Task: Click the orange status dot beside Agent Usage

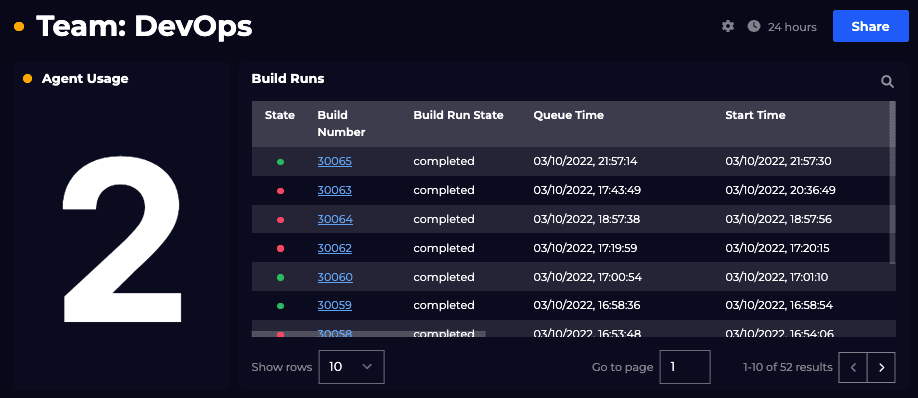Action: (27, 78)
